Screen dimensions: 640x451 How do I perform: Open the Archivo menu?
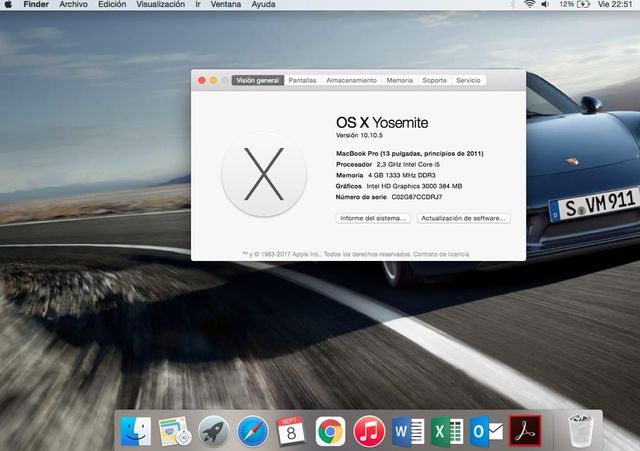click(x=73, y=4)
